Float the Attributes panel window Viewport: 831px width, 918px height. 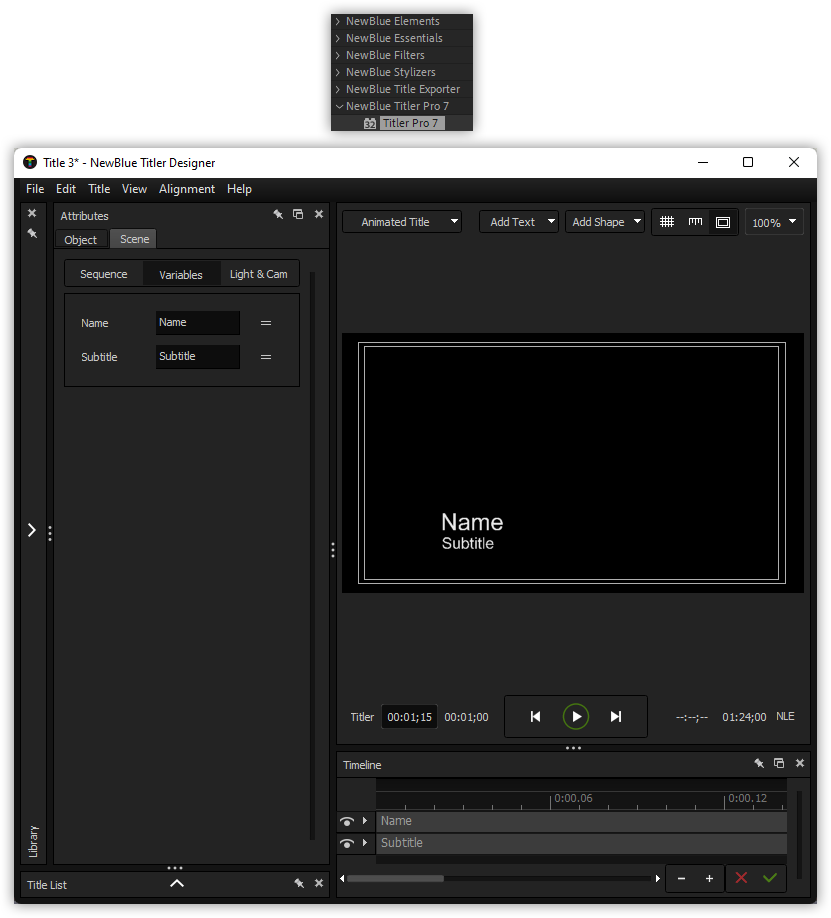(x=298, y=214)
